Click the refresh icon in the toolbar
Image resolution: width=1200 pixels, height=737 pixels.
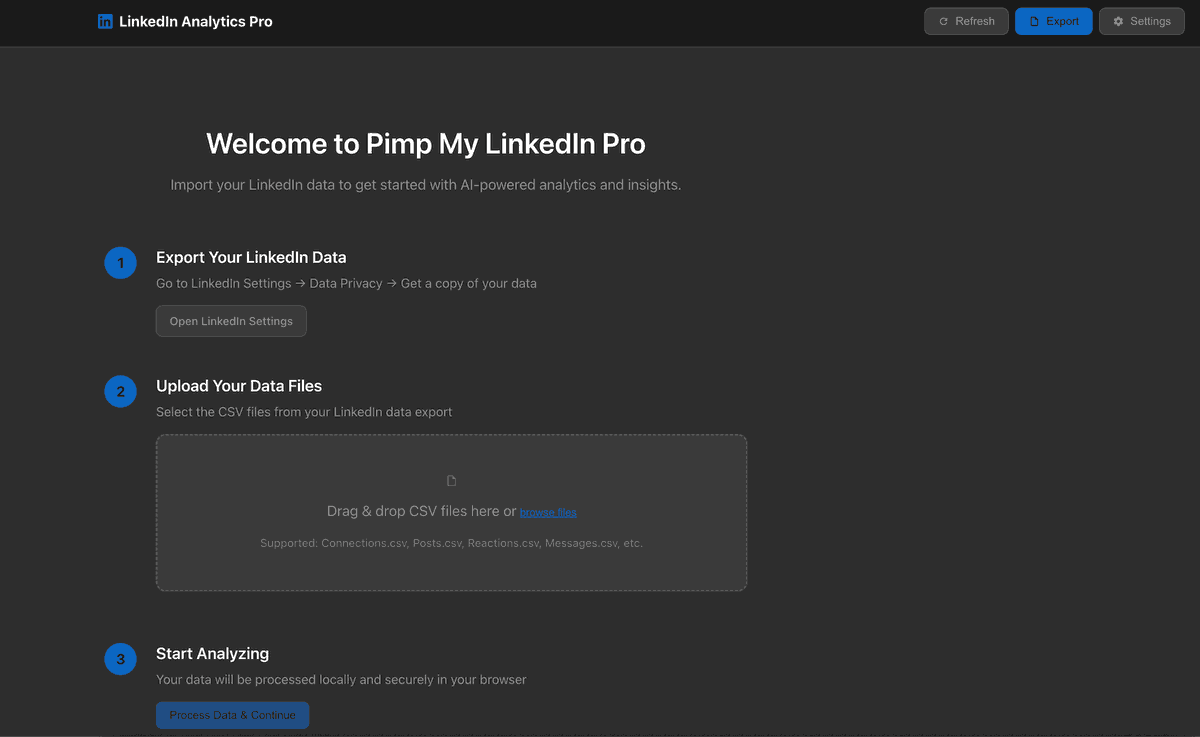click(x=944, y=20)
